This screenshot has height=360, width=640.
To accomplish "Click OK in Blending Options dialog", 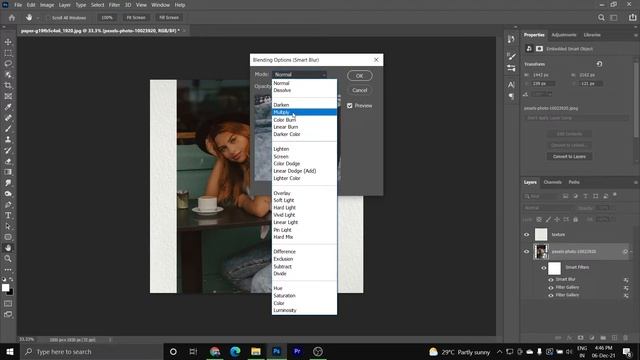I will 360,76.
